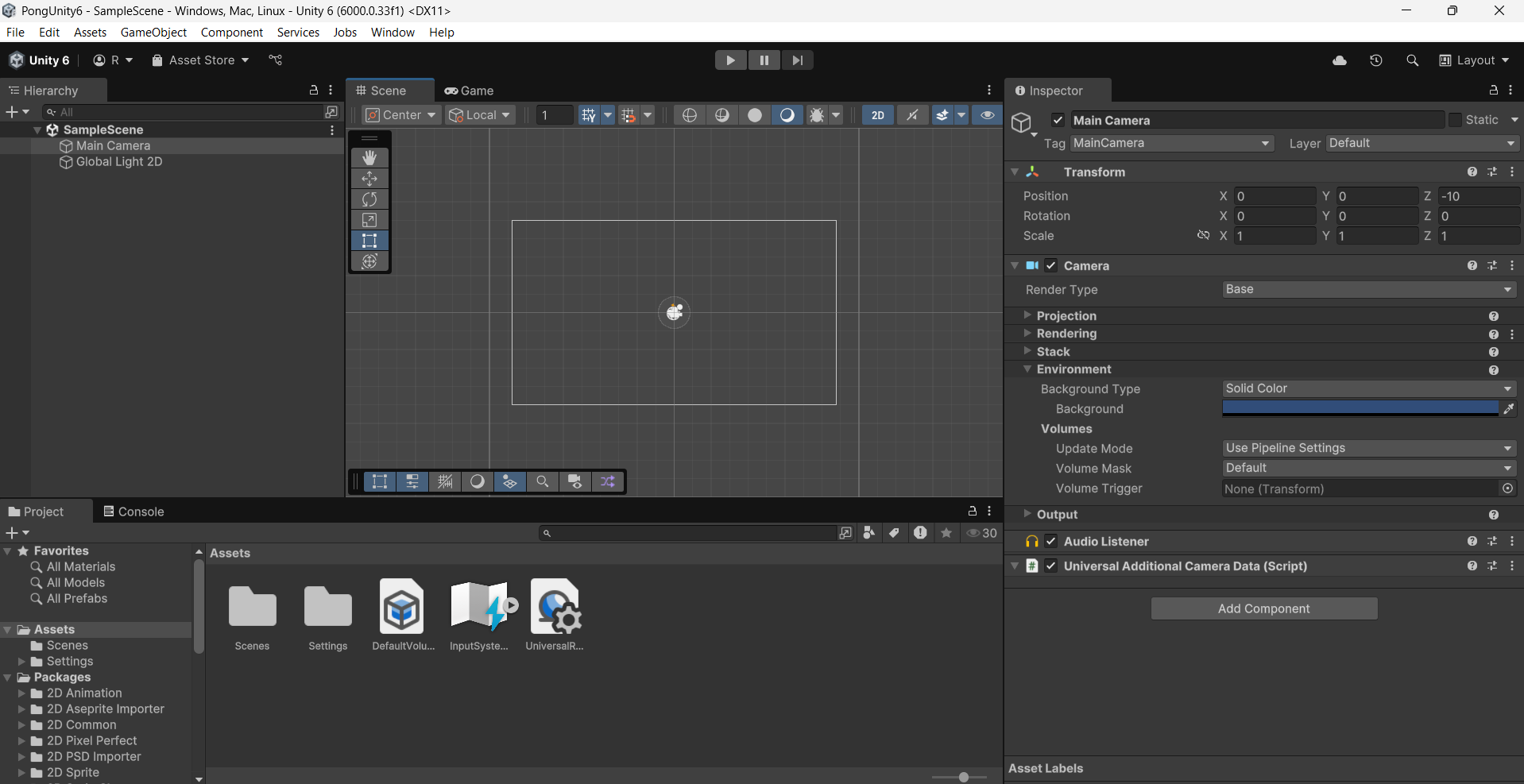Open the Services menu
This screenshot has height=784, width=1524.
[x=298, y=33]
